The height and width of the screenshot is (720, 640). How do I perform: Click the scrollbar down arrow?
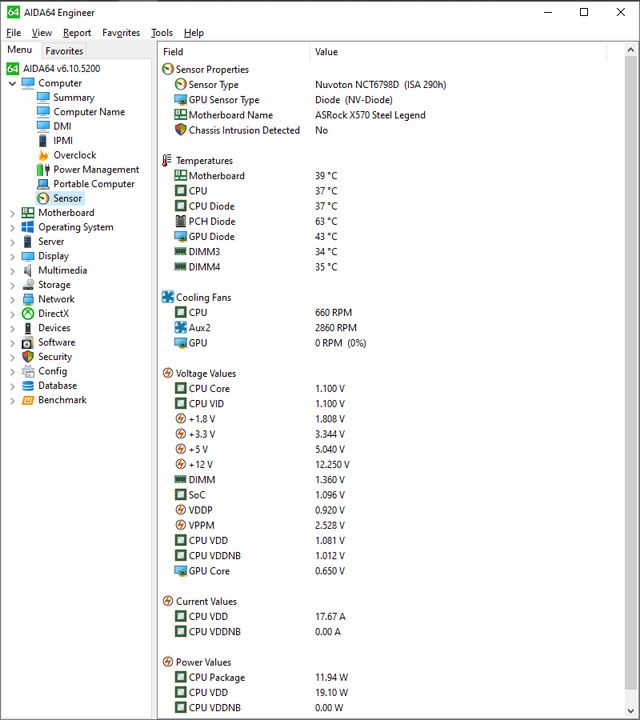point(630,711)
